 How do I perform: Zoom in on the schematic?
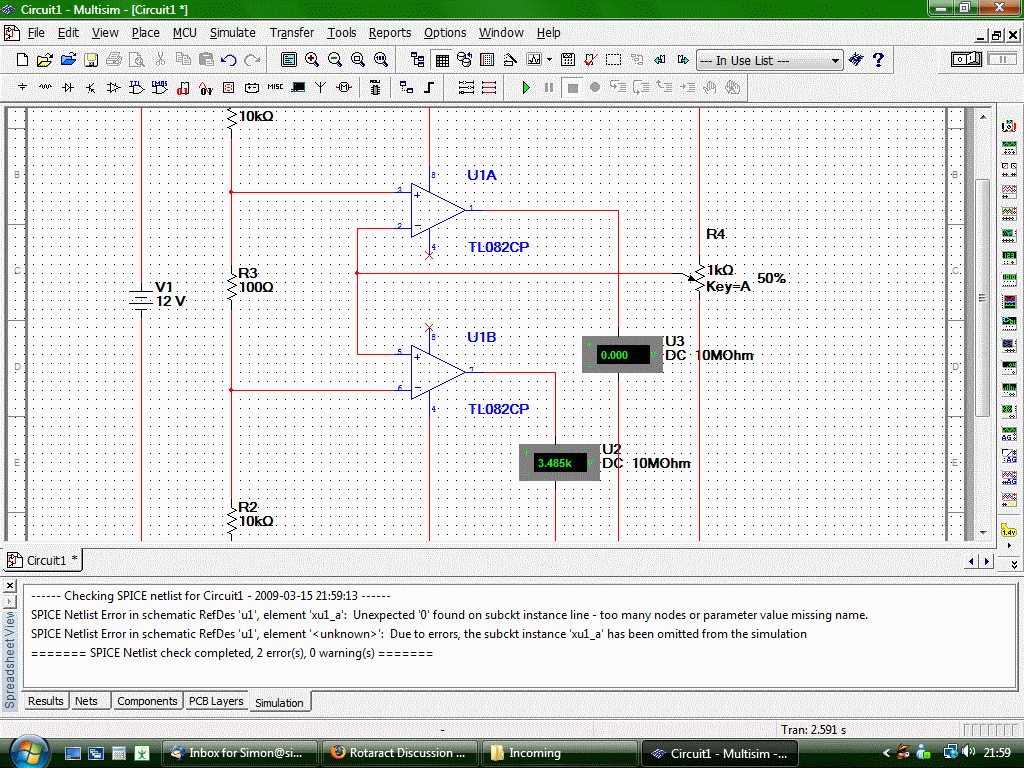312,60
